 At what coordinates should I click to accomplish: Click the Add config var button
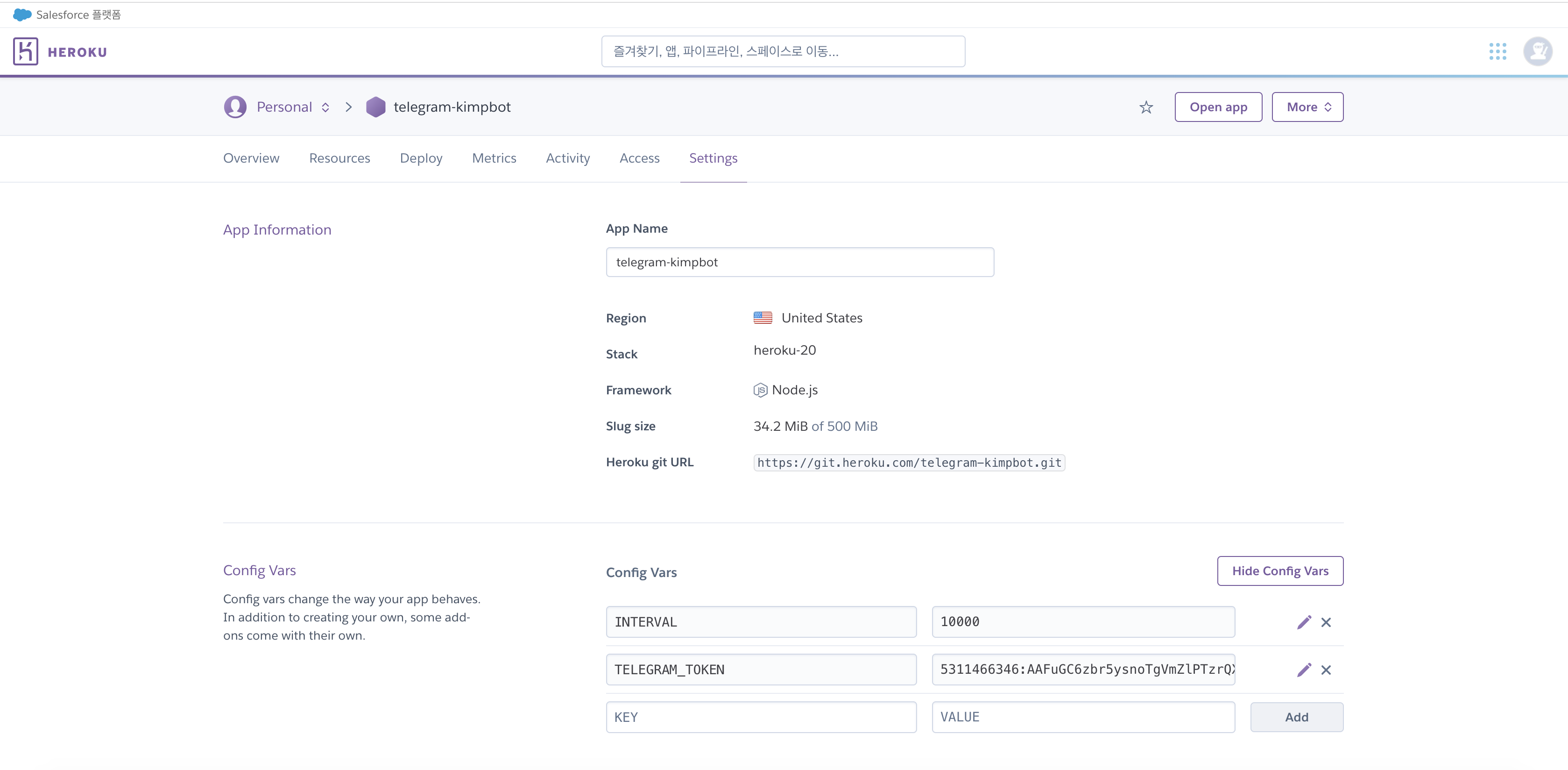point(1296,717)
